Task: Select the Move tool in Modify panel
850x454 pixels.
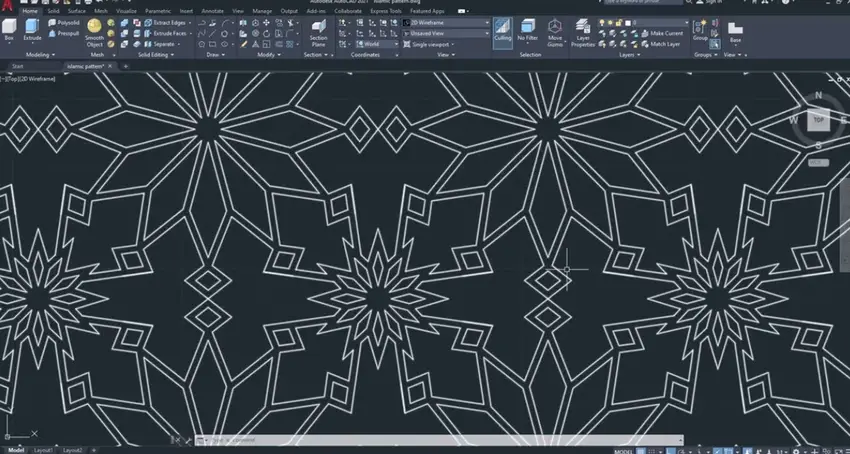Action: click(x=266, y=23)
